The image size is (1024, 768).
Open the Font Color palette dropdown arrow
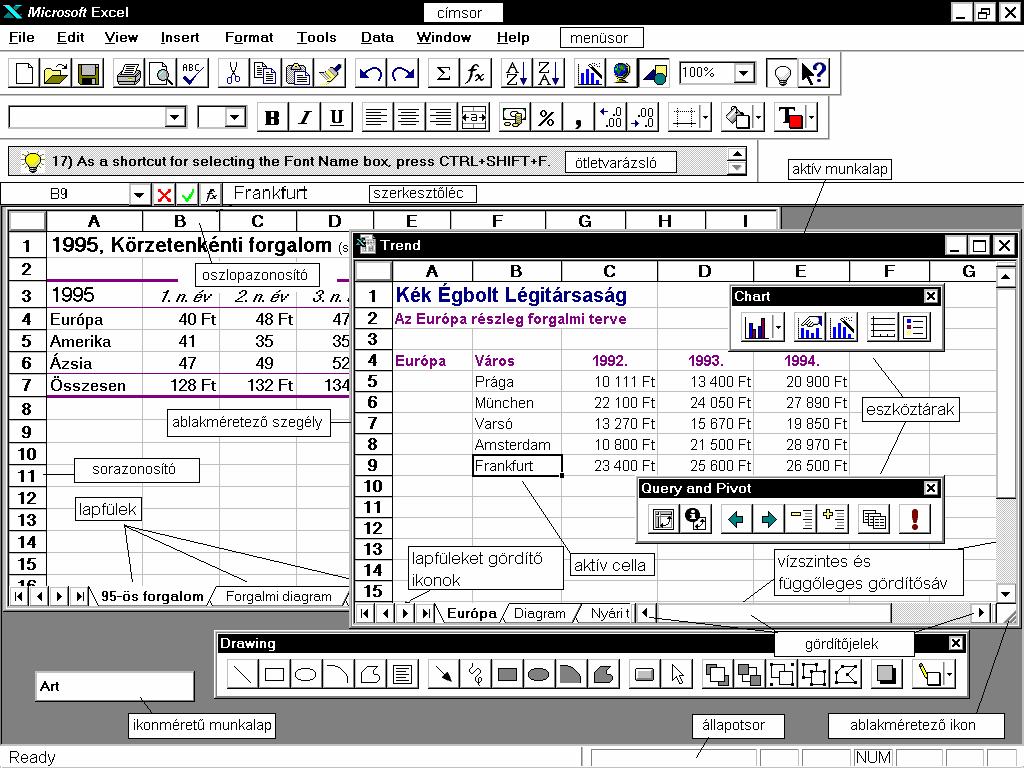click(x=811, y=118)
